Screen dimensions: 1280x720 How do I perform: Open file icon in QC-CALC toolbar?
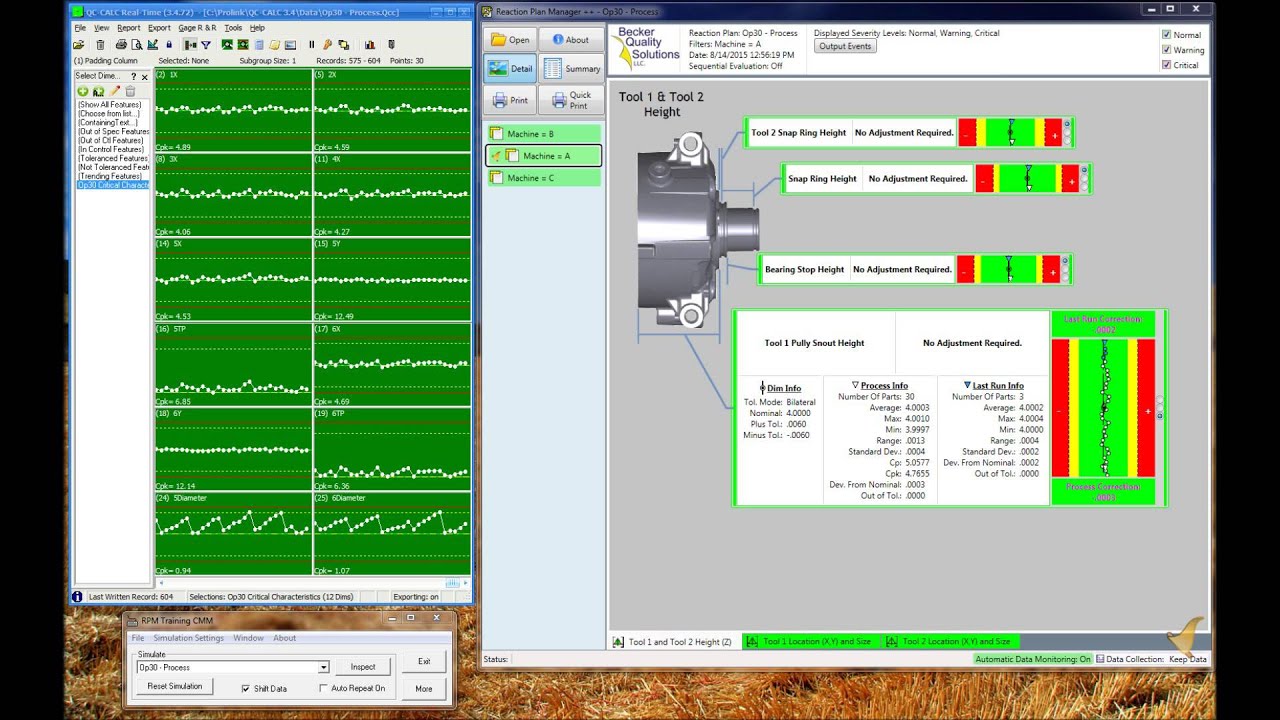tap(78, 45)
